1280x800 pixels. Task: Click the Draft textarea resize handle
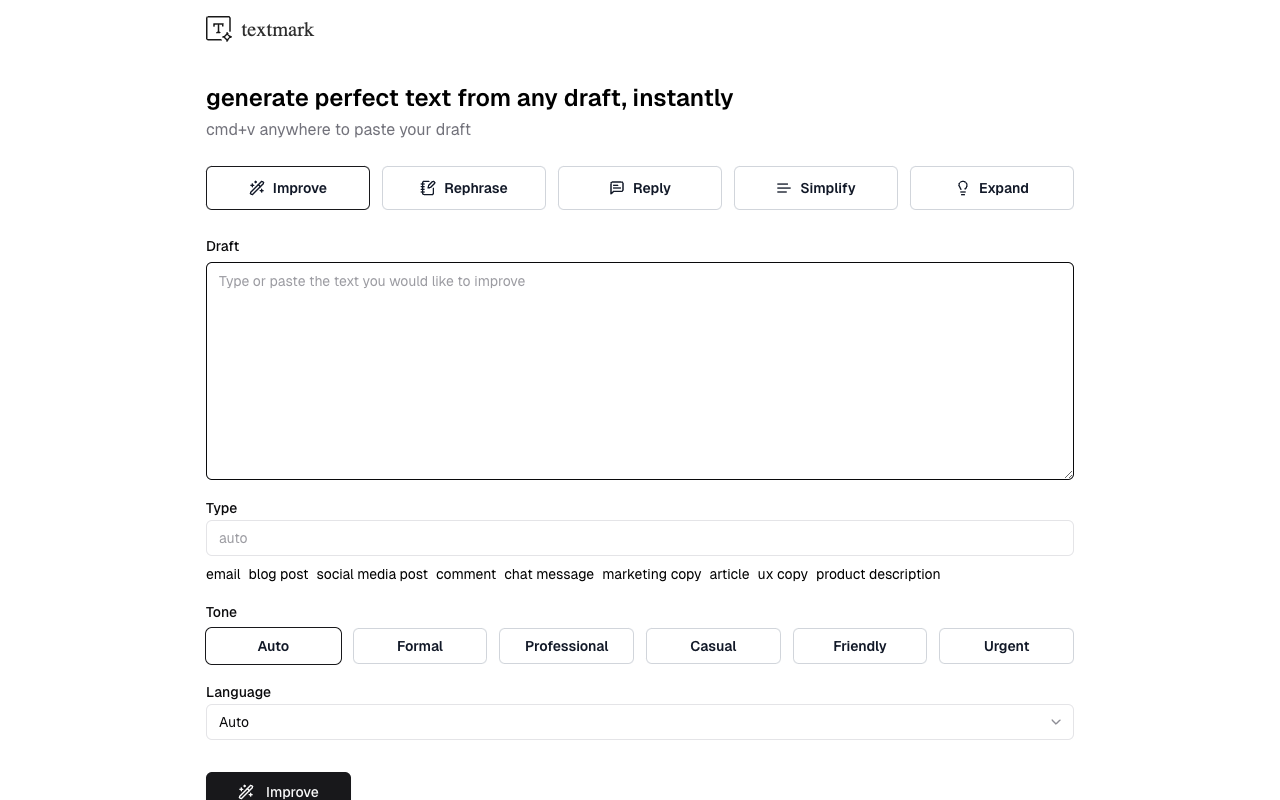point(1067,473)
